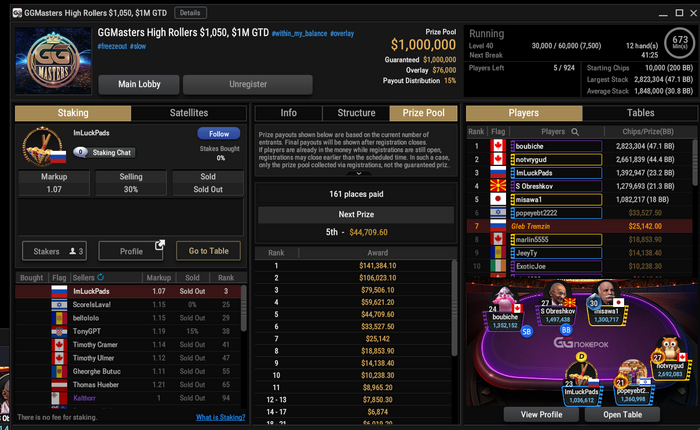This screenshot has width=700, height=430.
Task: Click ImLuckPads avatar in staking panel
Action: [43, 146]
